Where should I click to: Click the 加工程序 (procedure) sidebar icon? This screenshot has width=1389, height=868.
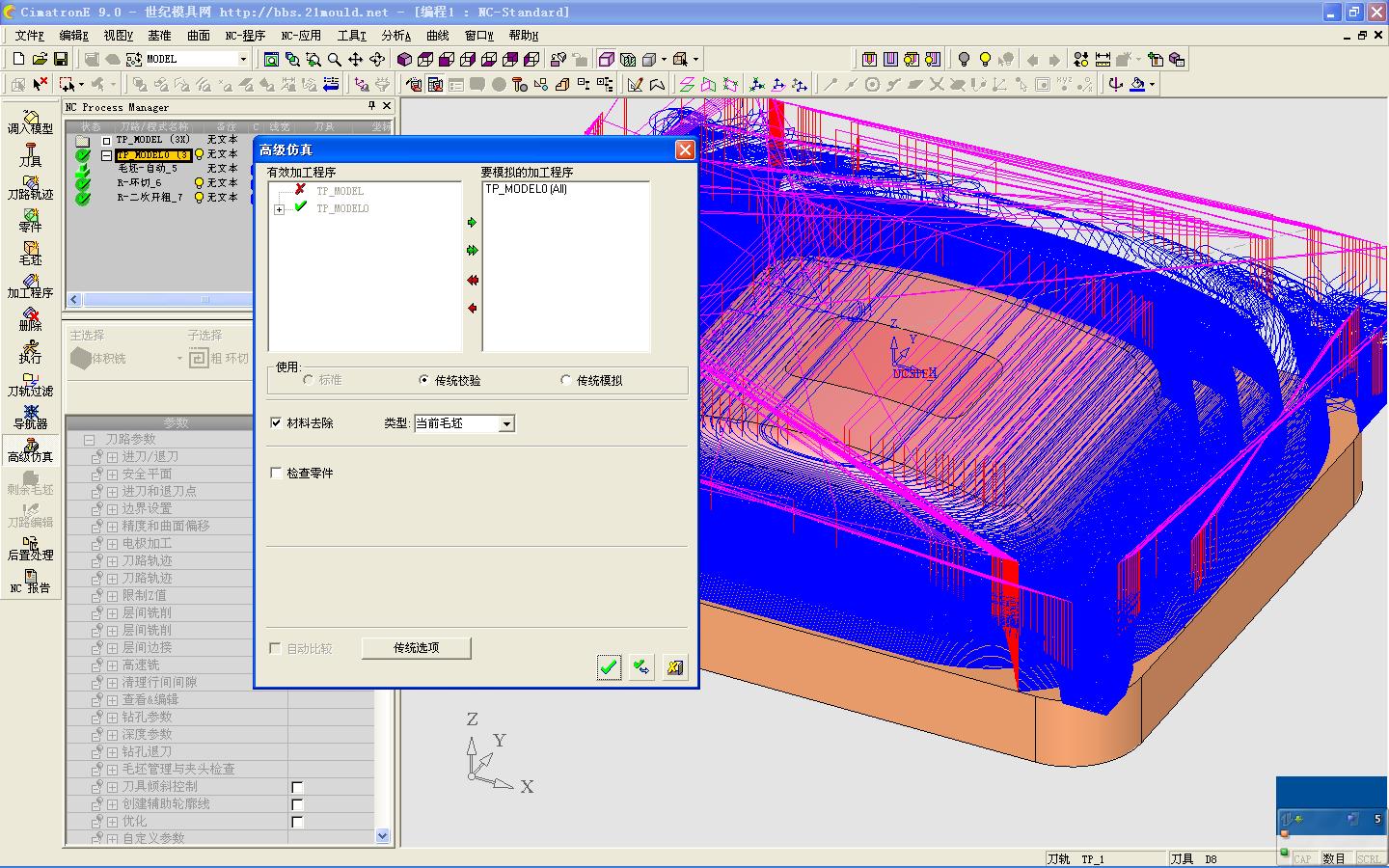click(30, 285)
